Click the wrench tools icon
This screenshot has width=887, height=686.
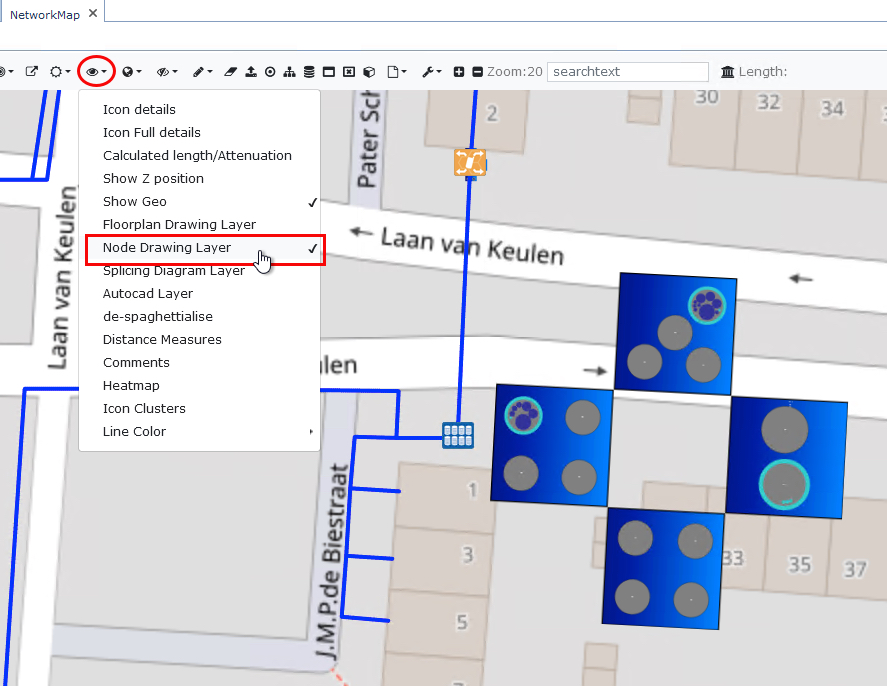[427, 72]
